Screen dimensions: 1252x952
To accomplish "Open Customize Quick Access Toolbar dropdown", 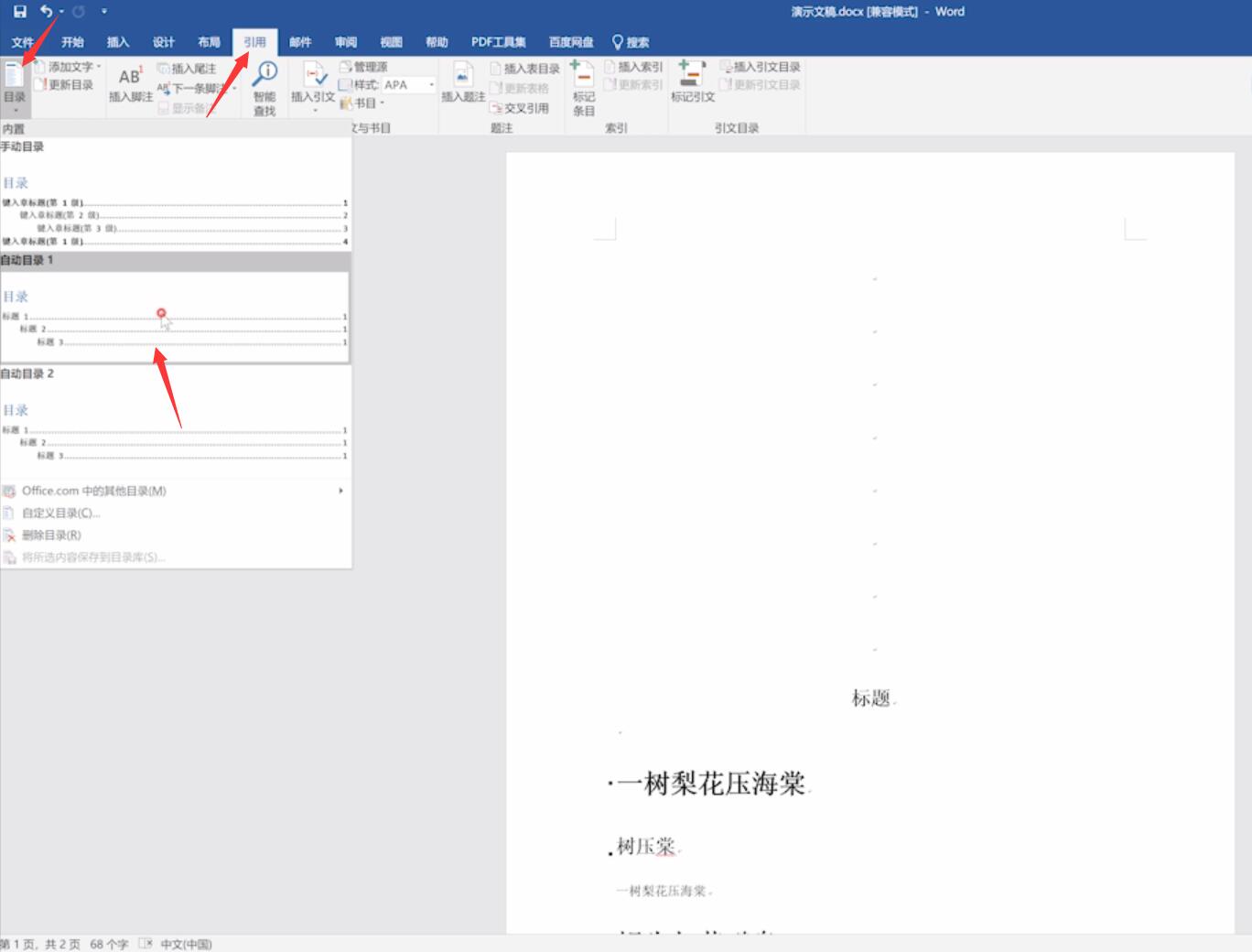I will coord(103,12).
